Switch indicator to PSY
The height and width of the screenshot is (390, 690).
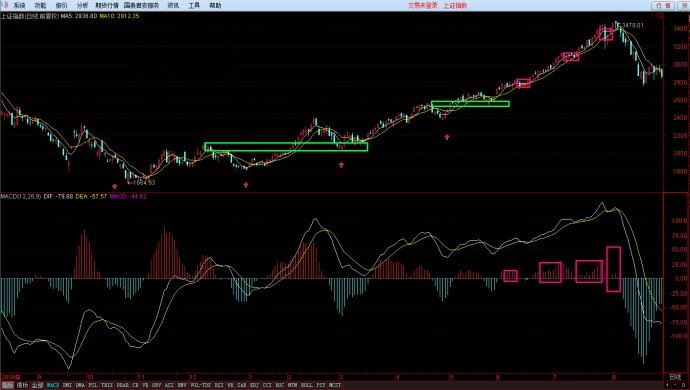coord(321,385)
